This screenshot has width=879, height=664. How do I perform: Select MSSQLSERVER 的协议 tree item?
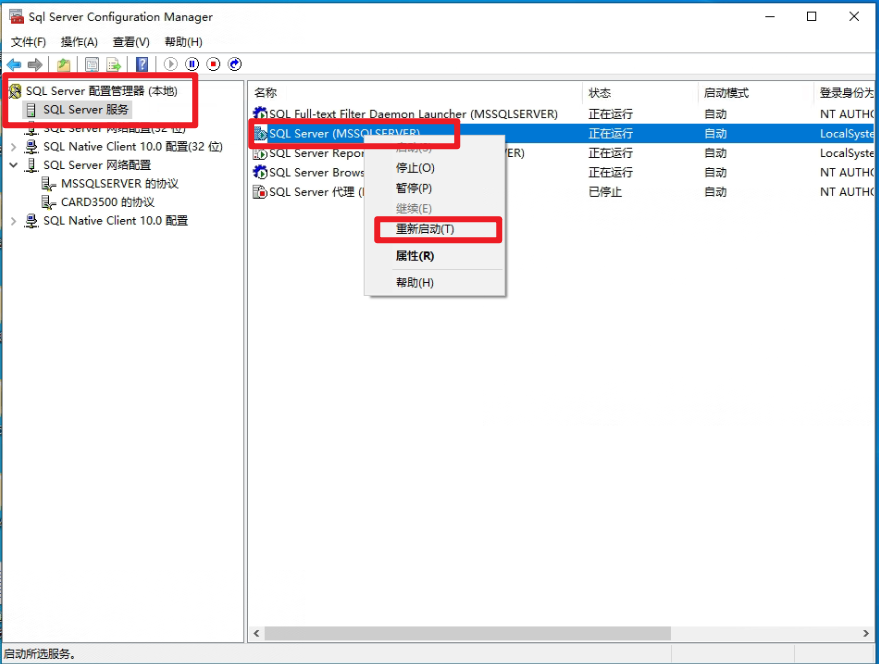[x=119, y=184]
